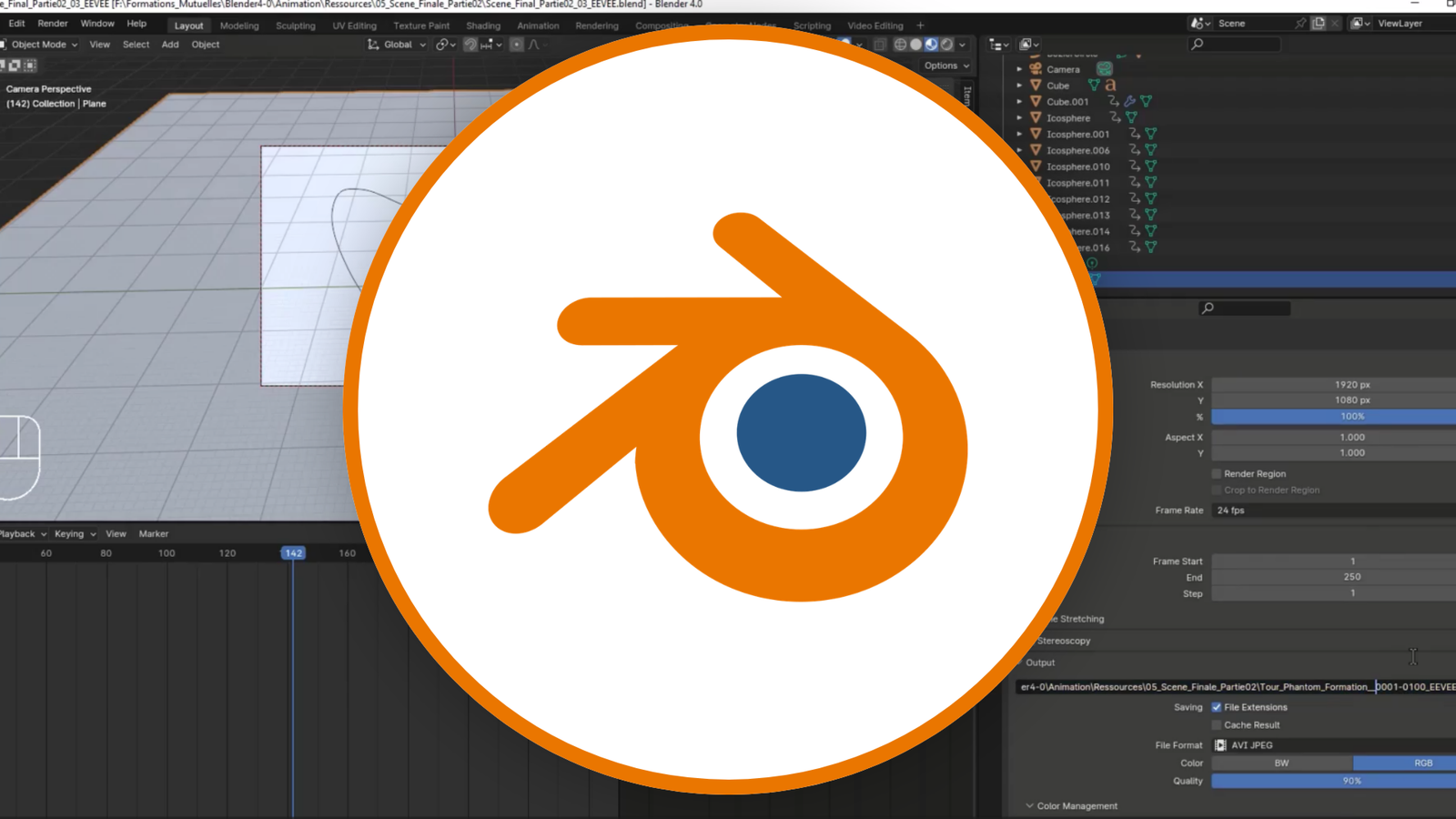Select rendered viewport shading
Screen dimensions: 1456x819
click(946, 44)
